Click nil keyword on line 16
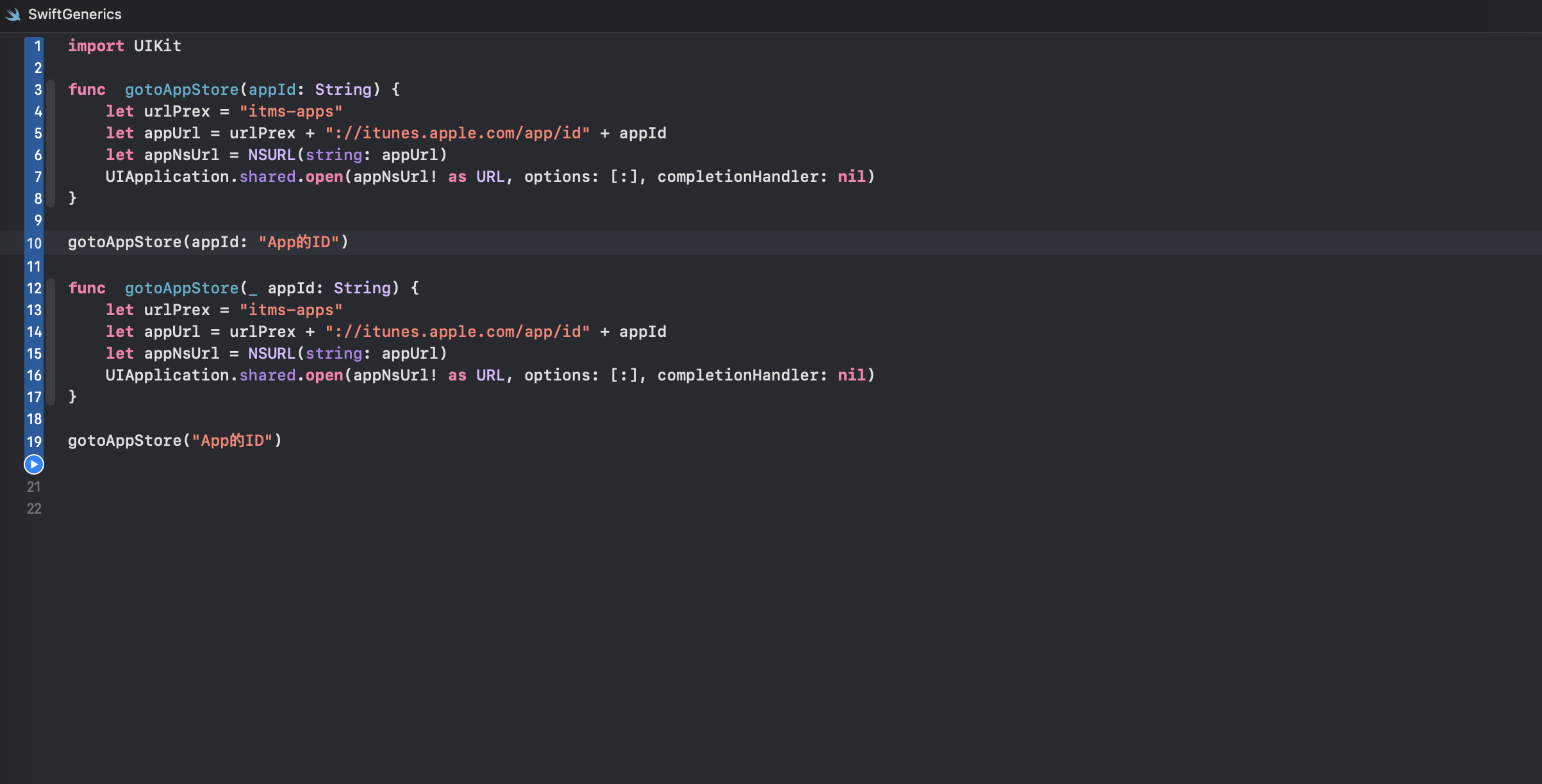The width and height of the screenshot is (1542, 784). [x=851, y=375]
